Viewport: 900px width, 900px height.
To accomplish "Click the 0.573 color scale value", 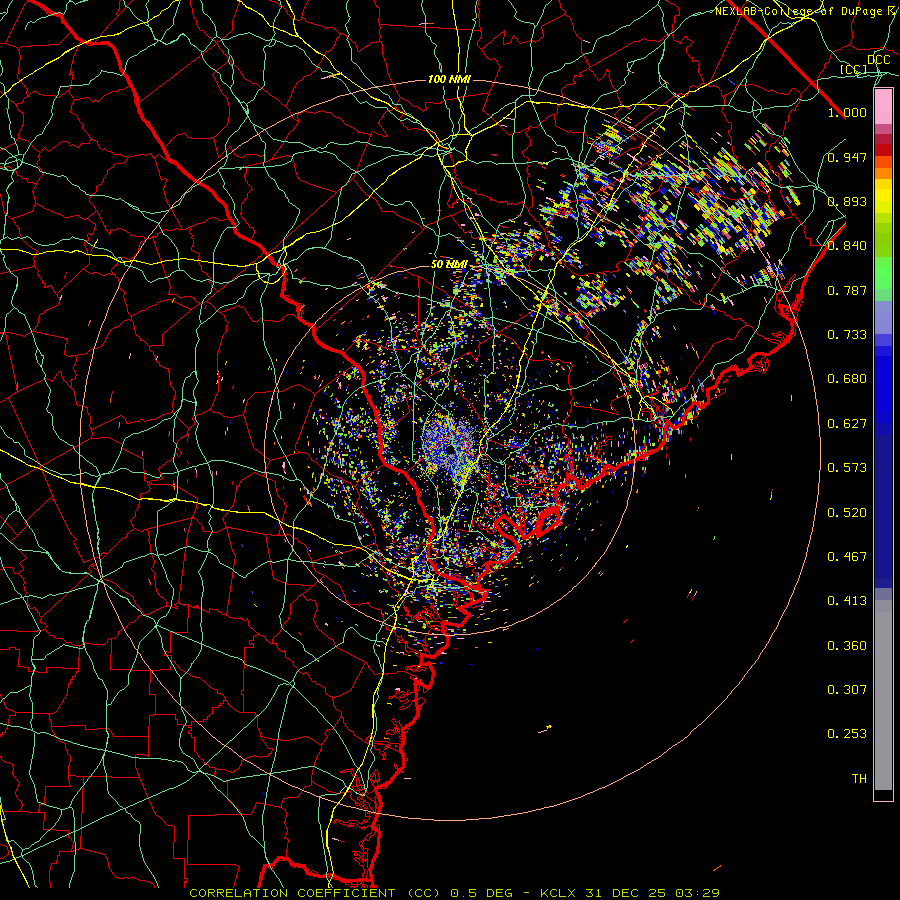I will tap(847, 468).
